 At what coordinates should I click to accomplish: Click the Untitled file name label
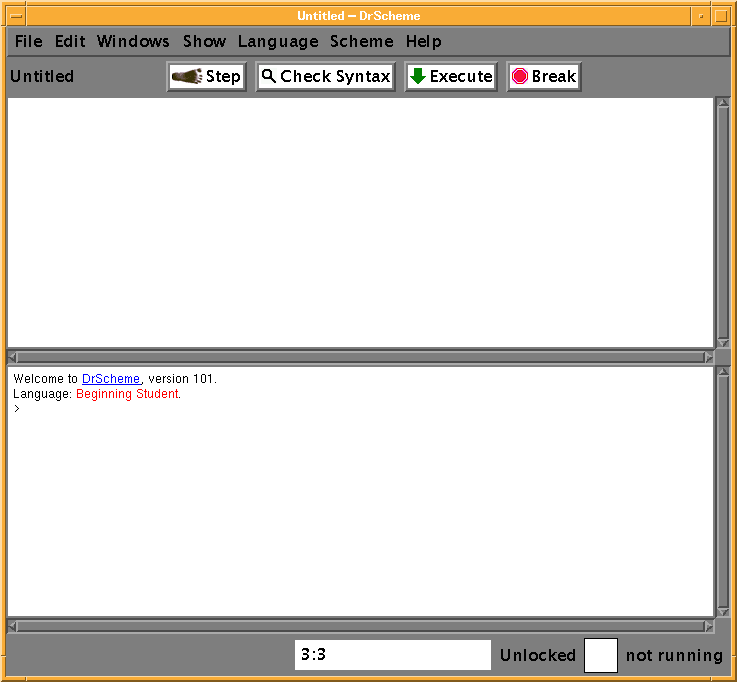[x=42, y=76]
